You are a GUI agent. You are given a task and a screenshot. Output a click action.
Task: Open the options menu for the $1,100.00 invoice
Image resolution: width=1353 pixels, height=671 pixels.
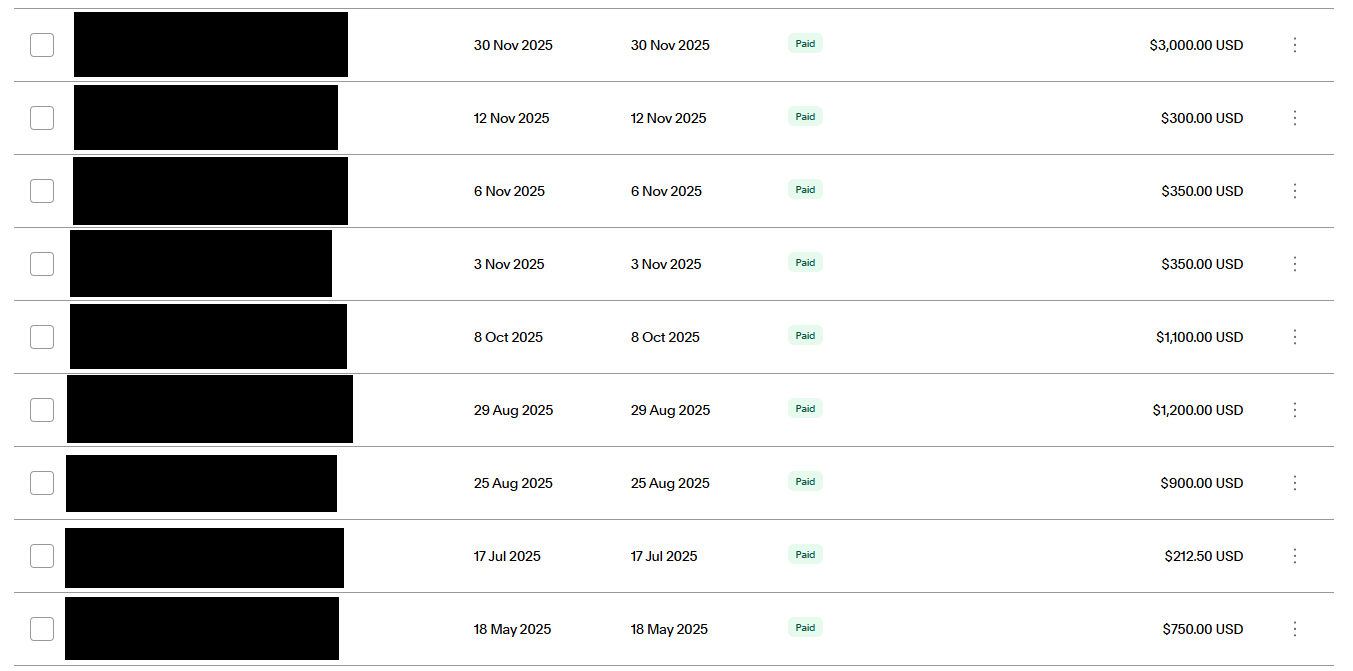[x=1294, y=337]
